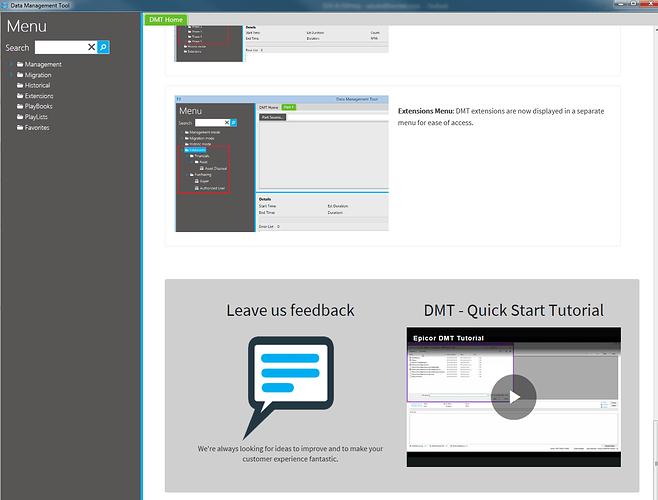Play the Epicor DMT Tutorial video
Screen dimensions: 658x500
pos(514,397)
